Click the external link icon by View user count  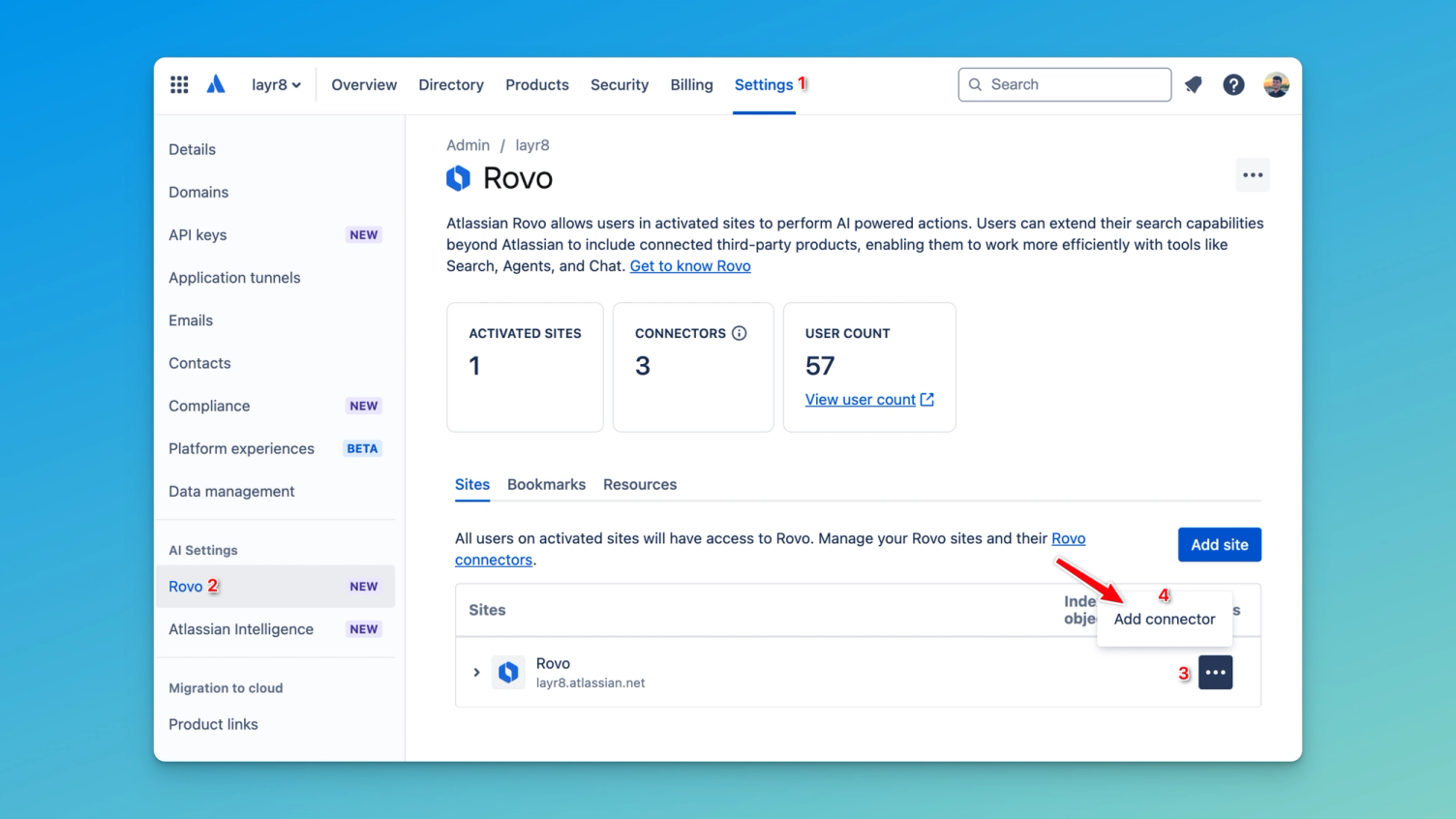927,399
